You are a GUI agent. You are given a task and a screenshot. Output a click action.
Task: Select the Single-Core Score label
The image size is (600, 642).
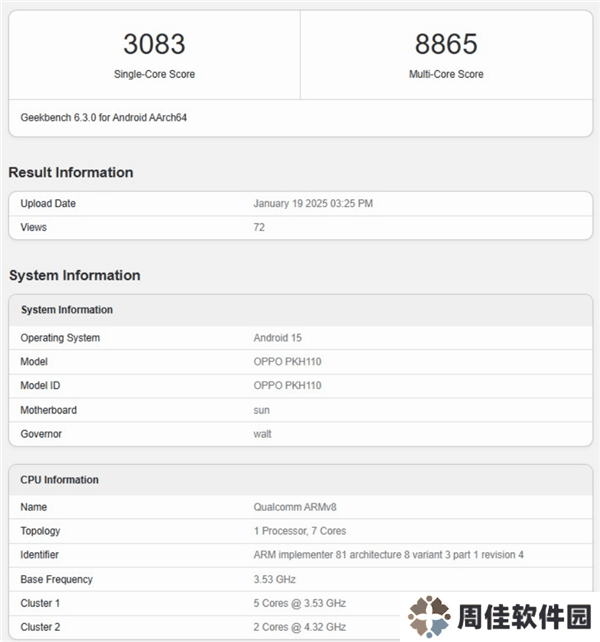154,74
